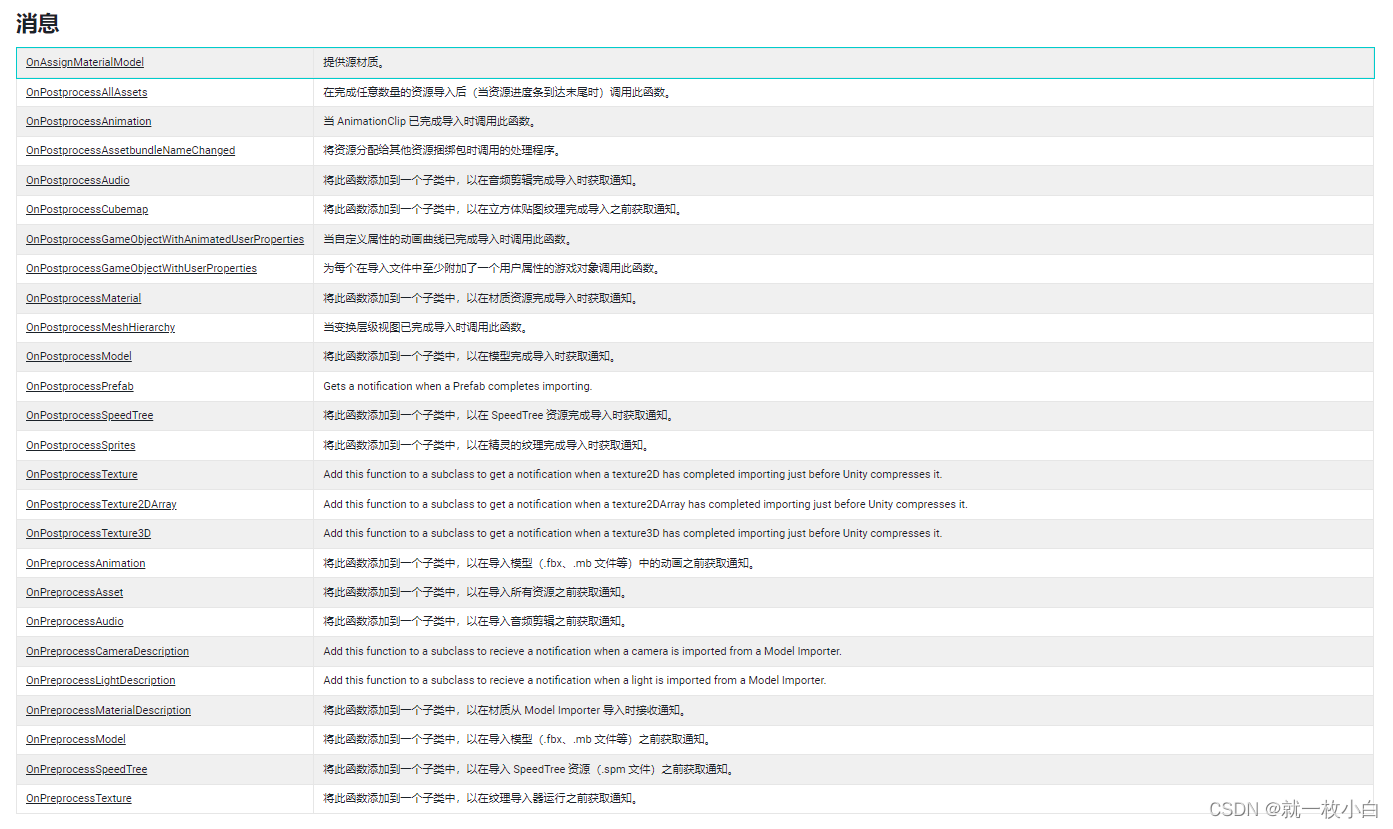The height and width of the screenshot is (829, 1393).
Task: Open the OnPostprocessAssetbundleNameChanged link
Action: click(130, 150)
